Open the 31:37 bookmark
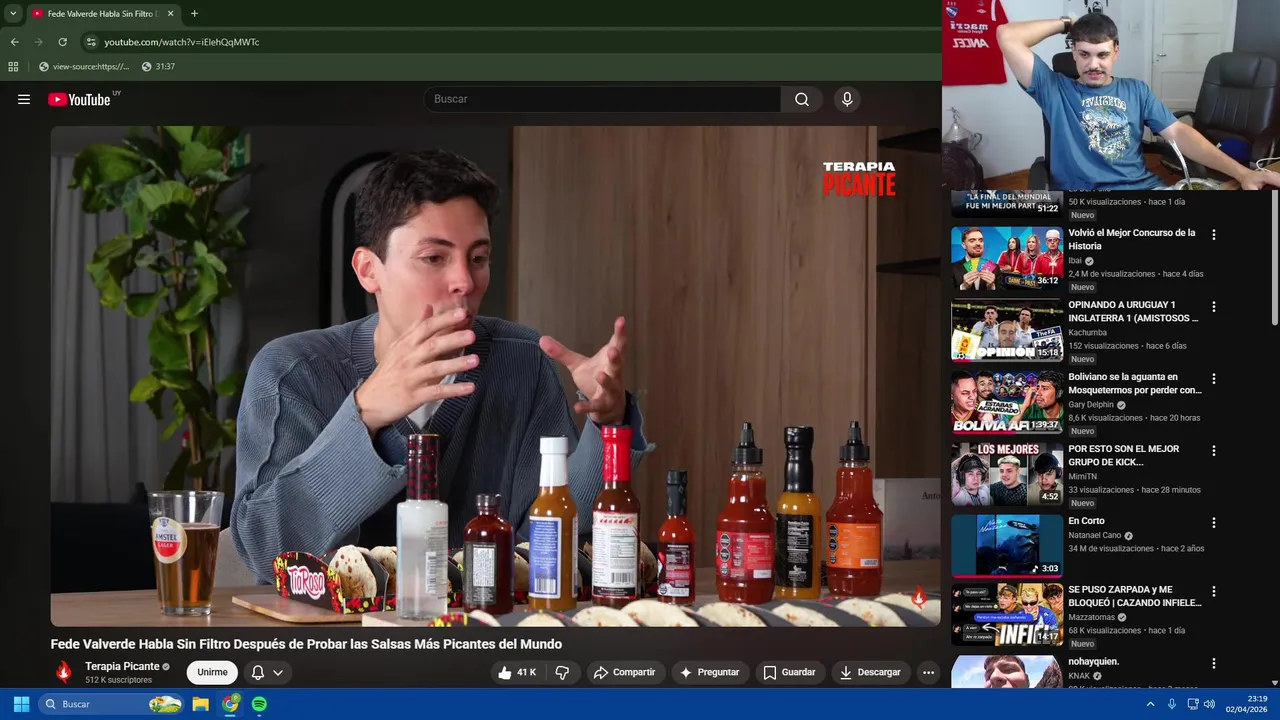1280x720 pixels. click(x=158, y=67)
